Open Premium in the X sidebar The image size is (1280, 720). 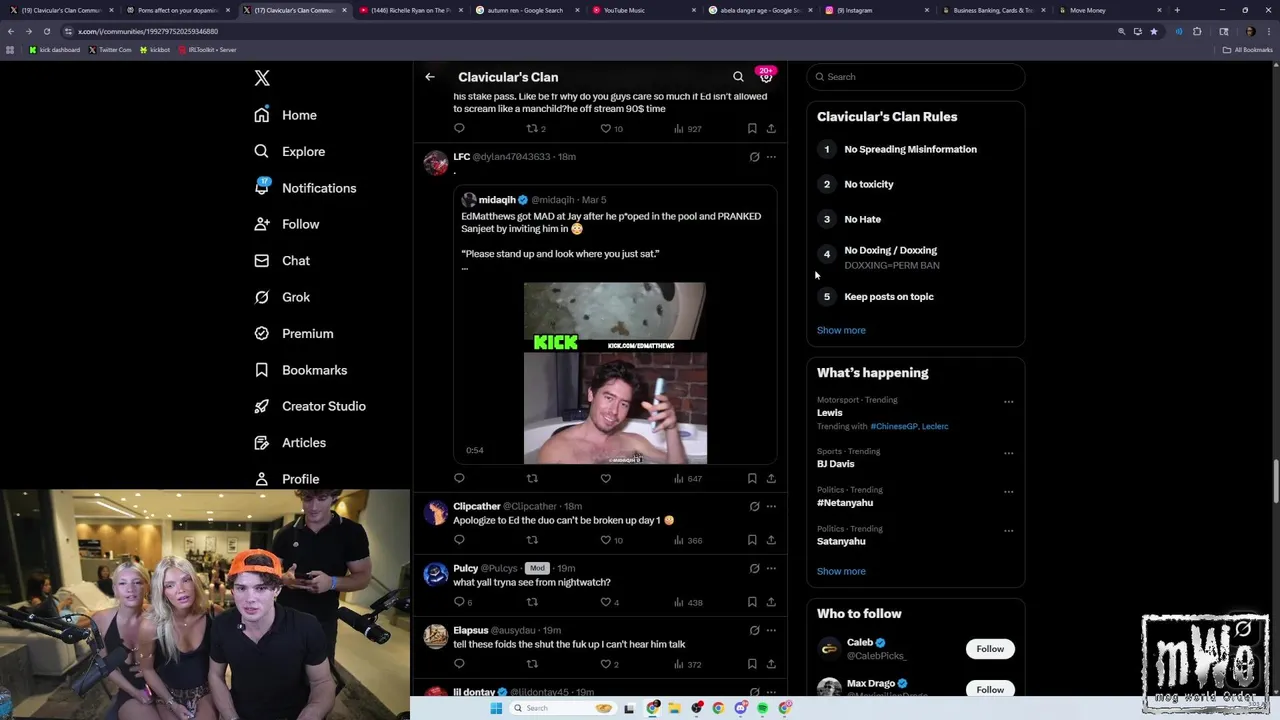293,333
